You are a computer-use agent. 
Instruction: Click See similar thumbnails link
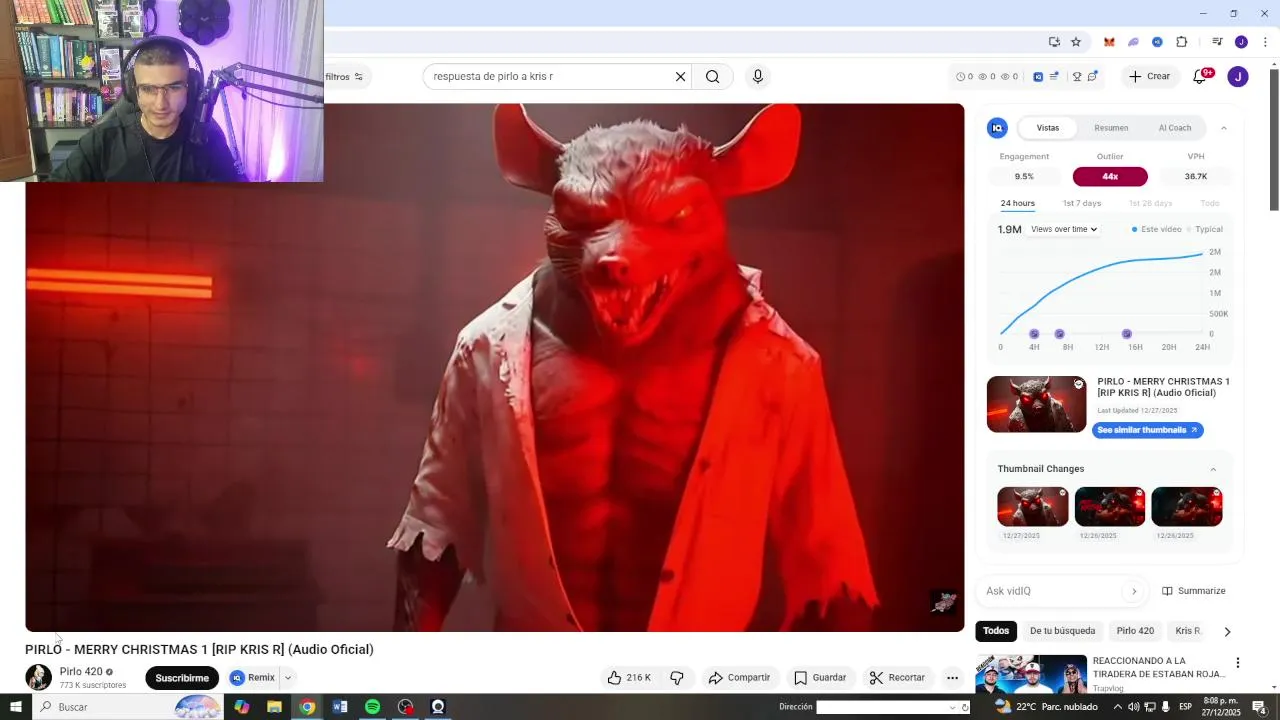point(1147,430)
